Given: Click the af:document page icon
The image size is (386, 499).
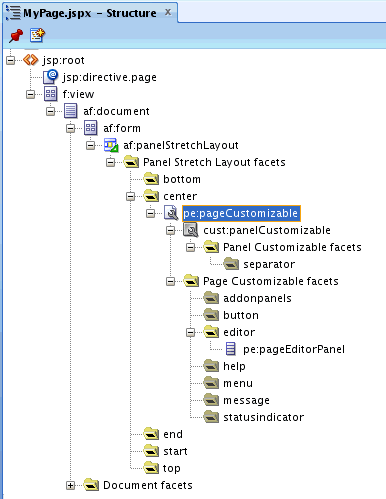Looking at the screenshot, I should coord(70,111).
